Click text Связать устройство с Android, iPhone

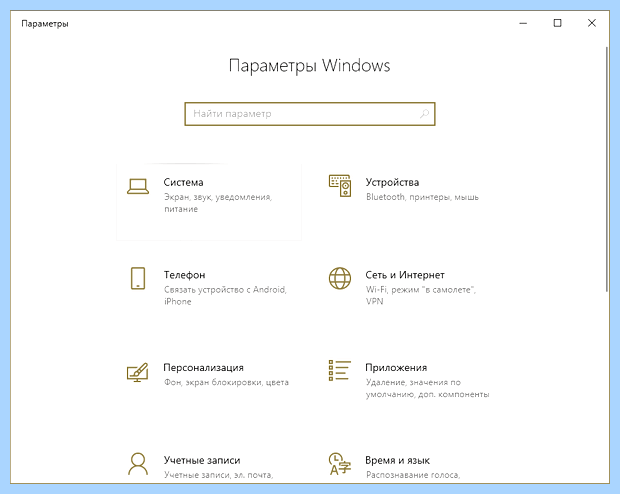(x=225, y=295)
